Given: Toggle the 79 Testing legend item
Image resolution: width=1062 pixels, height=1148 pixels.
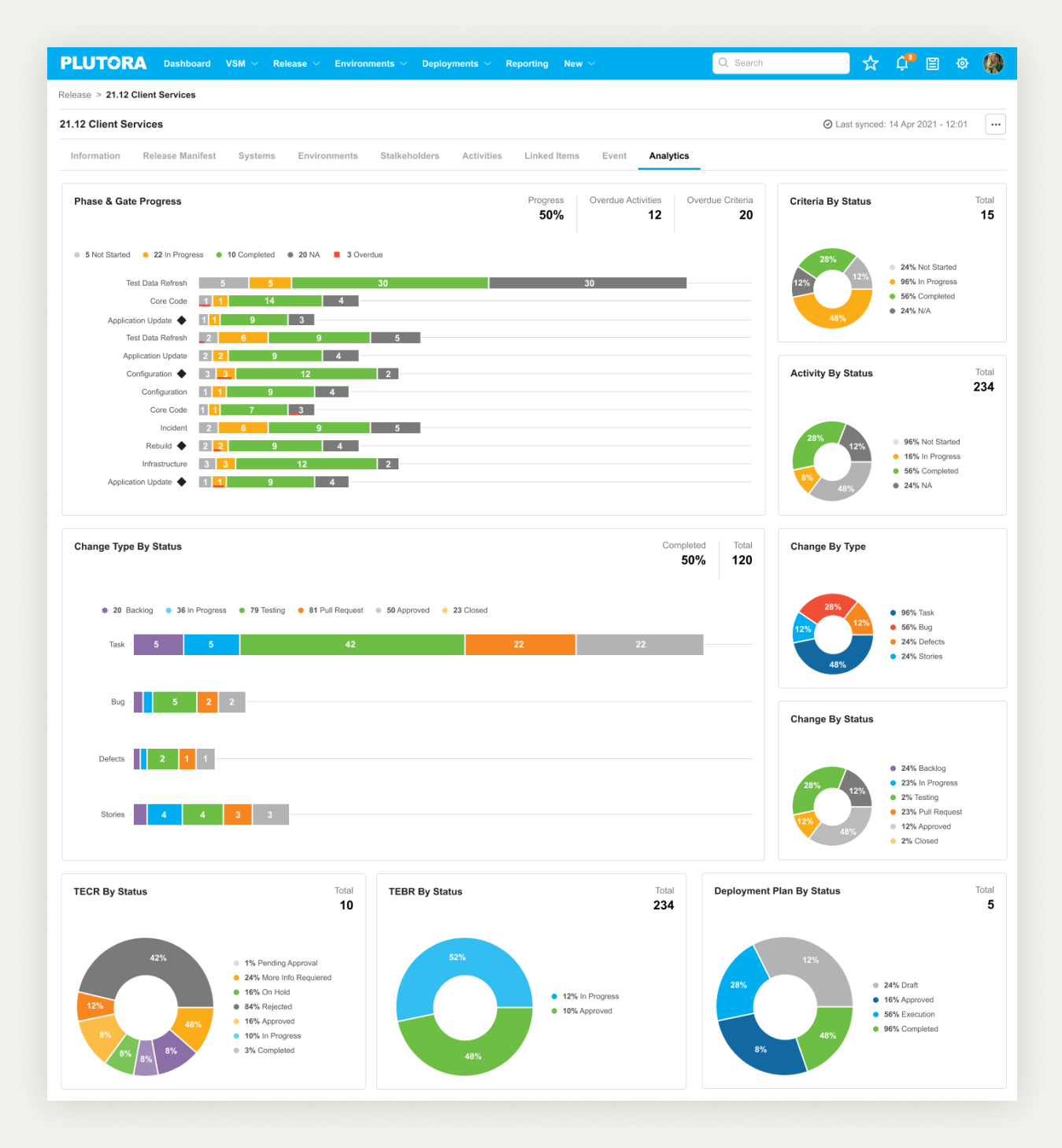Looking at the screenshot, I should (x=262, y=610).
